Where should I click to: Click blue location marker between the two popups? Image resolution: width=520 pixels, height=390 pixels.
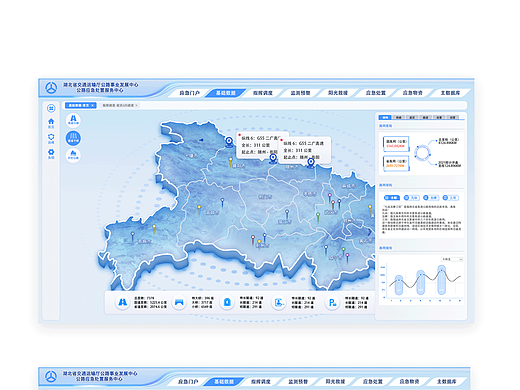tap(273, 158)
